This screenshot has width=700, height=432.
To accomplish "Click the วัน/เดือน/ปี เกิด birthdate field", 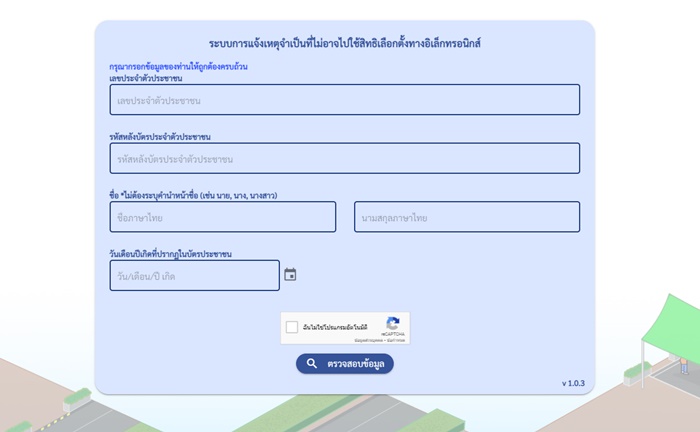I will coord(195,275).
